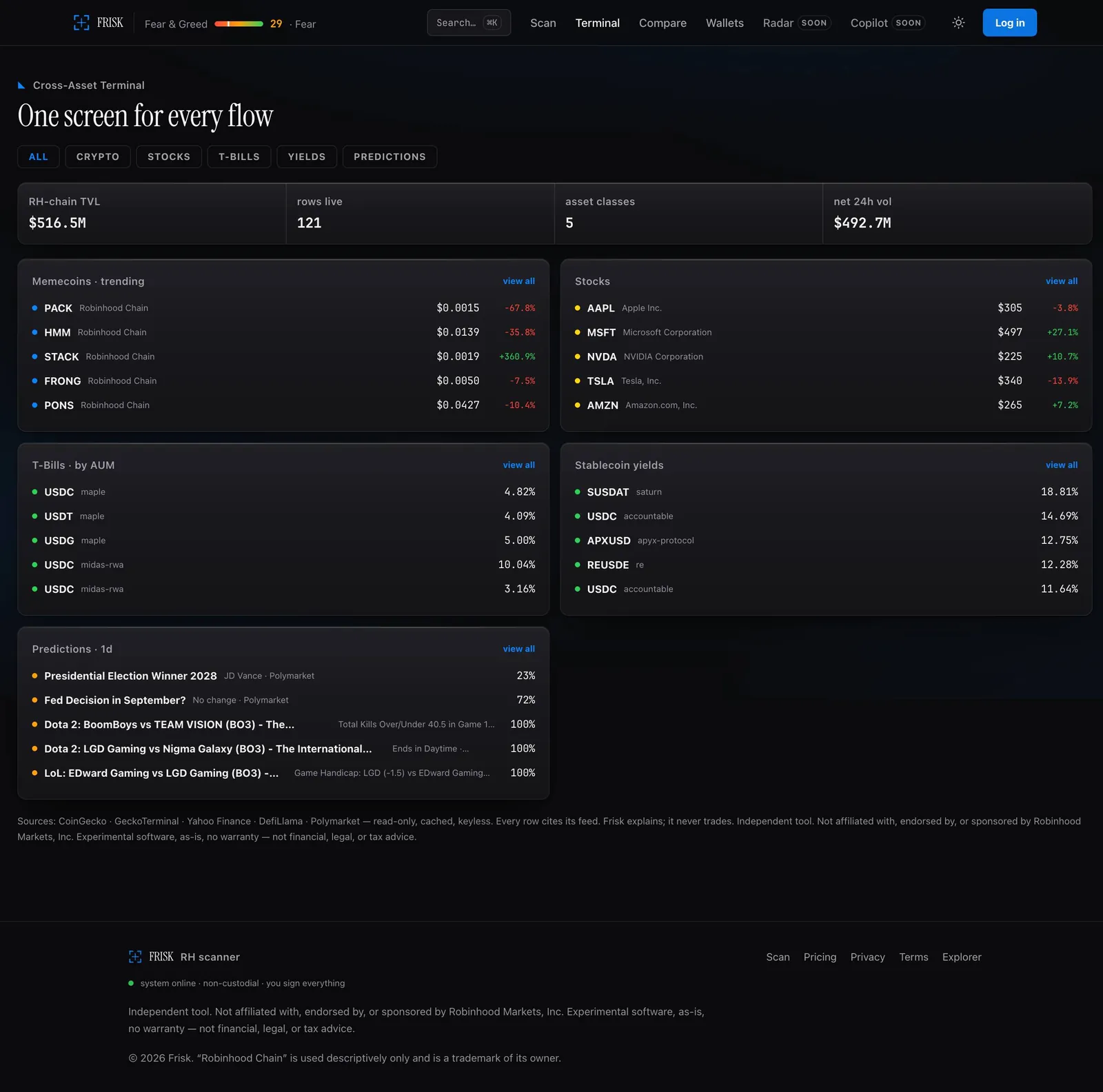The height and width of the screenshot is (1092, 1103).
Task: Open Dota 2 LGD Gaming vs Nigma Galaxy prediction
Action: click(x=283, y=749)
